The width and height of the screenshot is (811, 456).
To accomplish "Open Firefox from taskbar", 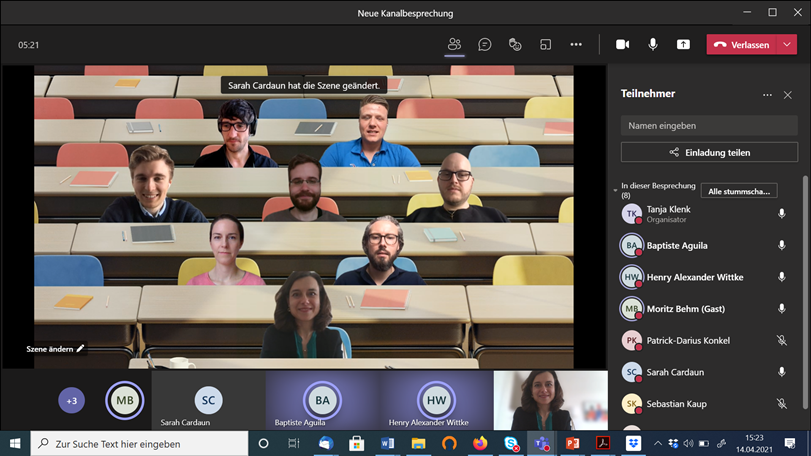I will tap(480, 444).
